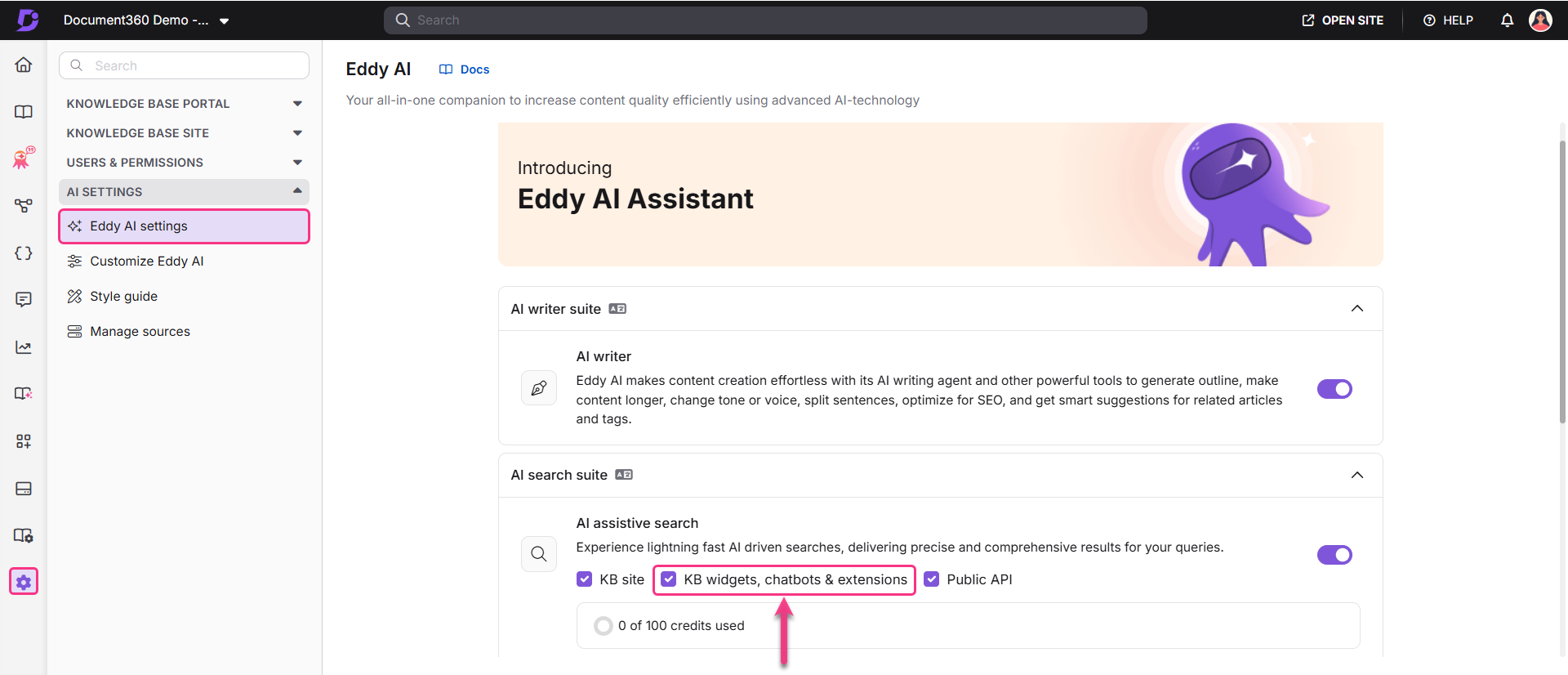Open the book with gear icon in rail
This screenshot has width=1568, height=675.
tap(24, 535)
